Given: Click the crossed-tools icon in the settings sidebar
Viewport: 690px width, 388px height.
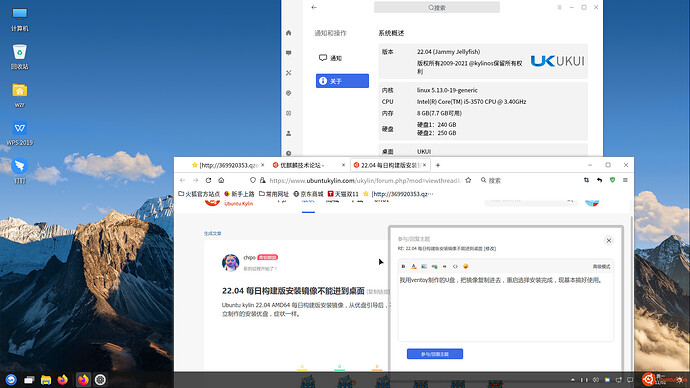Looking at the screenshot, I should pyautogui.click(x=289, y=73).
